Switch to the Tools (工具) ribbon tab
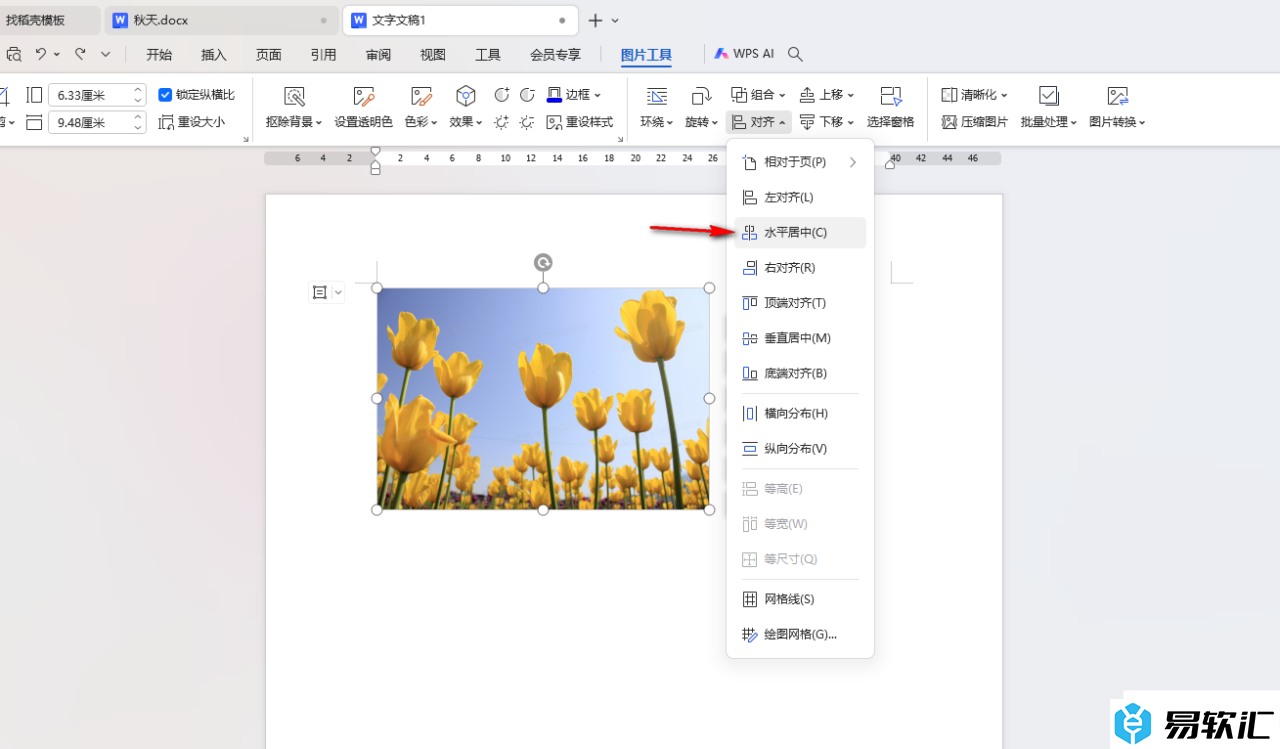This screenshot has width=1280, height=749. click(x=488, y=55)
